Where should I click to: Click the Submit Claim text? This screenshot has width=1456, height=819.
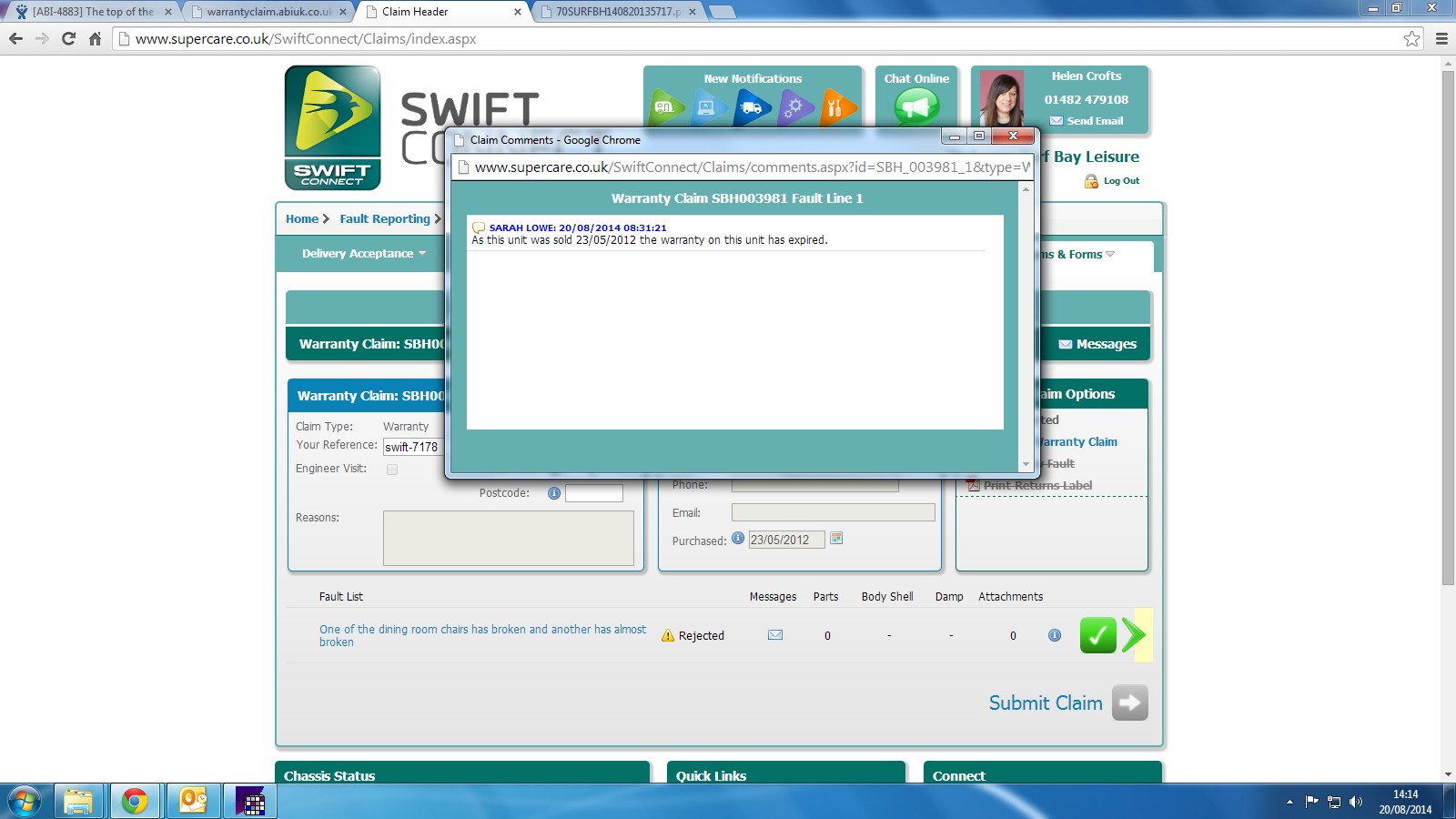click(1046, 703)
